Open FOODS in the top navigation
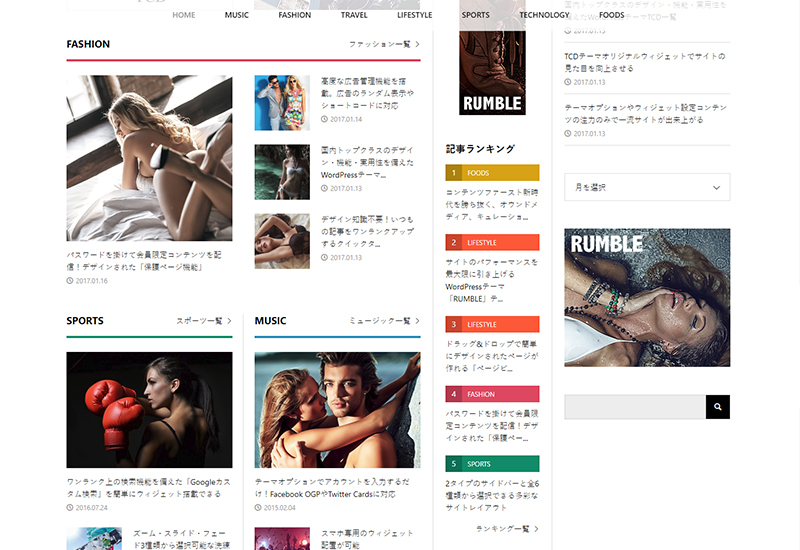 click(612, 15)
